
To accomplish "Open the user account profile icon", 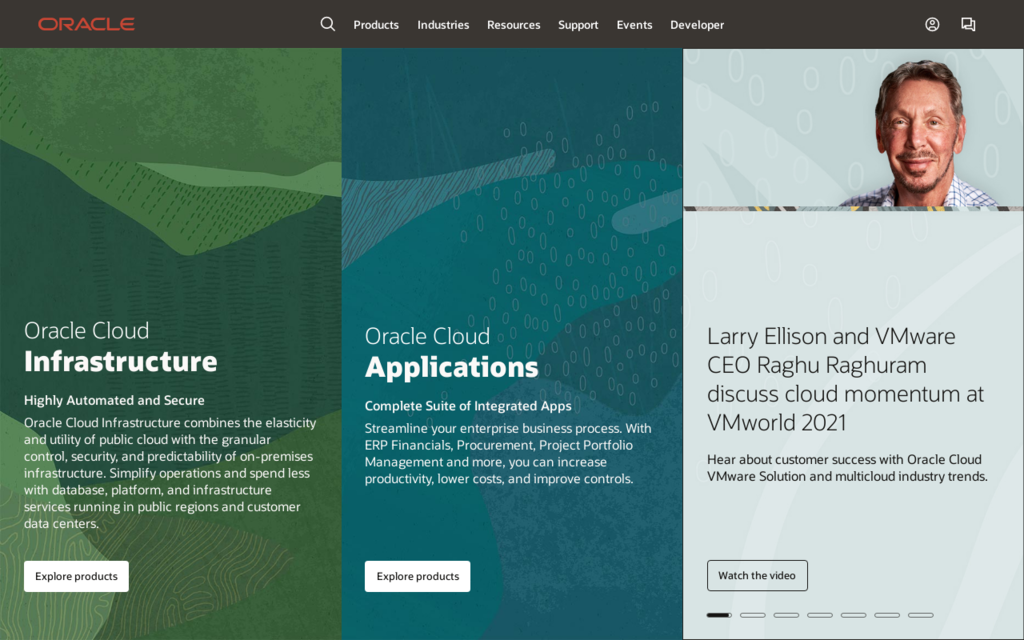I will click(x=932, y=24).
